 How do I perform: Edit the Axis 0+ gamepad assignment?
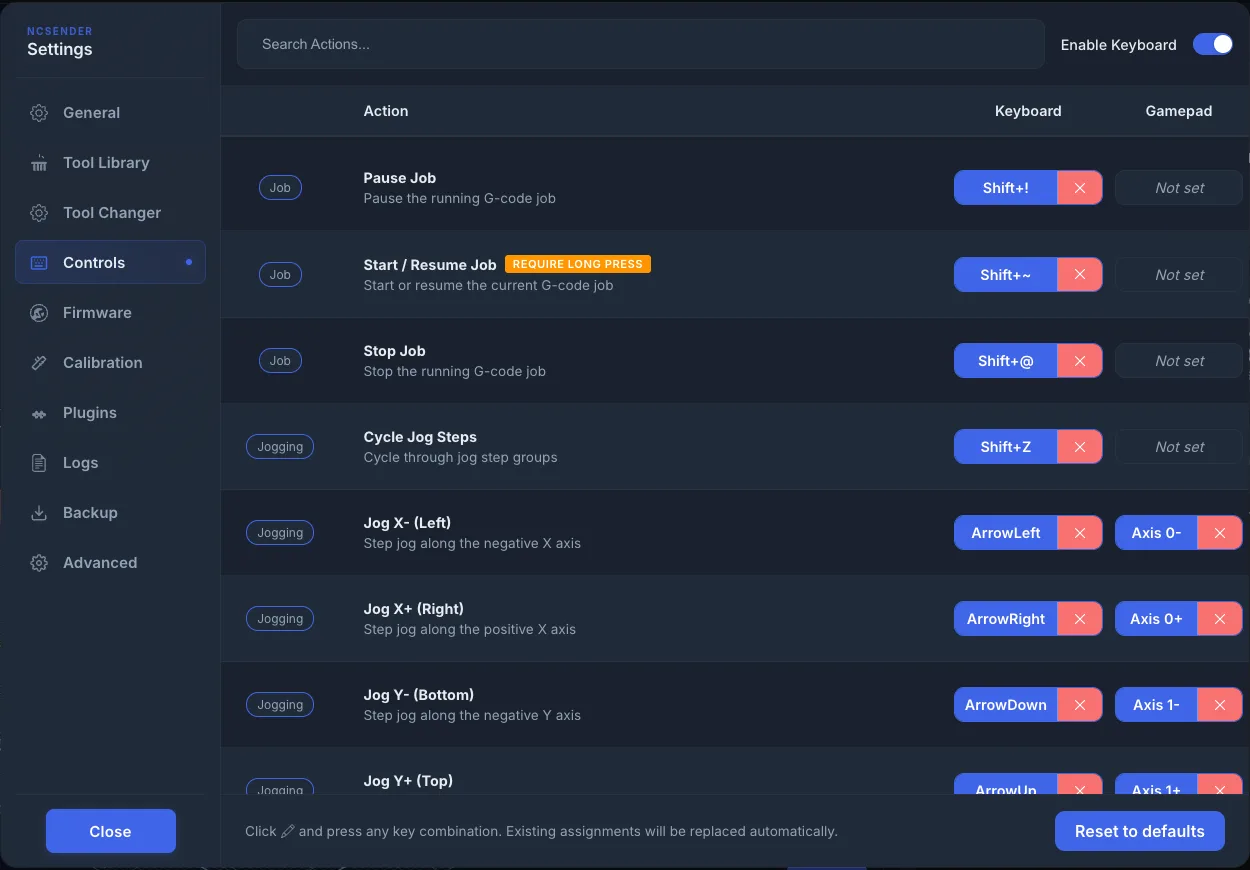point(1156,619)
